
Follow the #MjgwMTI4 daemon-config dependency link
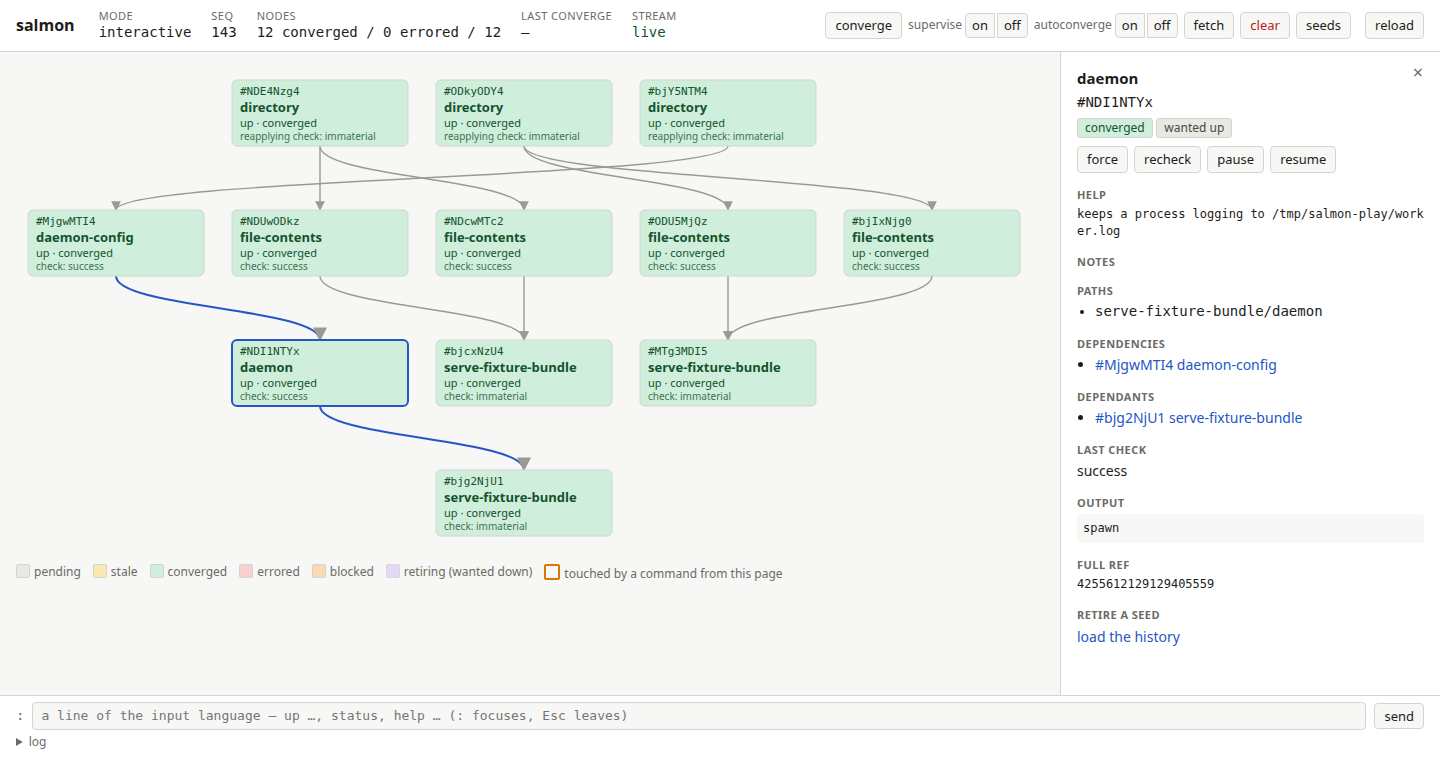[1186, 365]
